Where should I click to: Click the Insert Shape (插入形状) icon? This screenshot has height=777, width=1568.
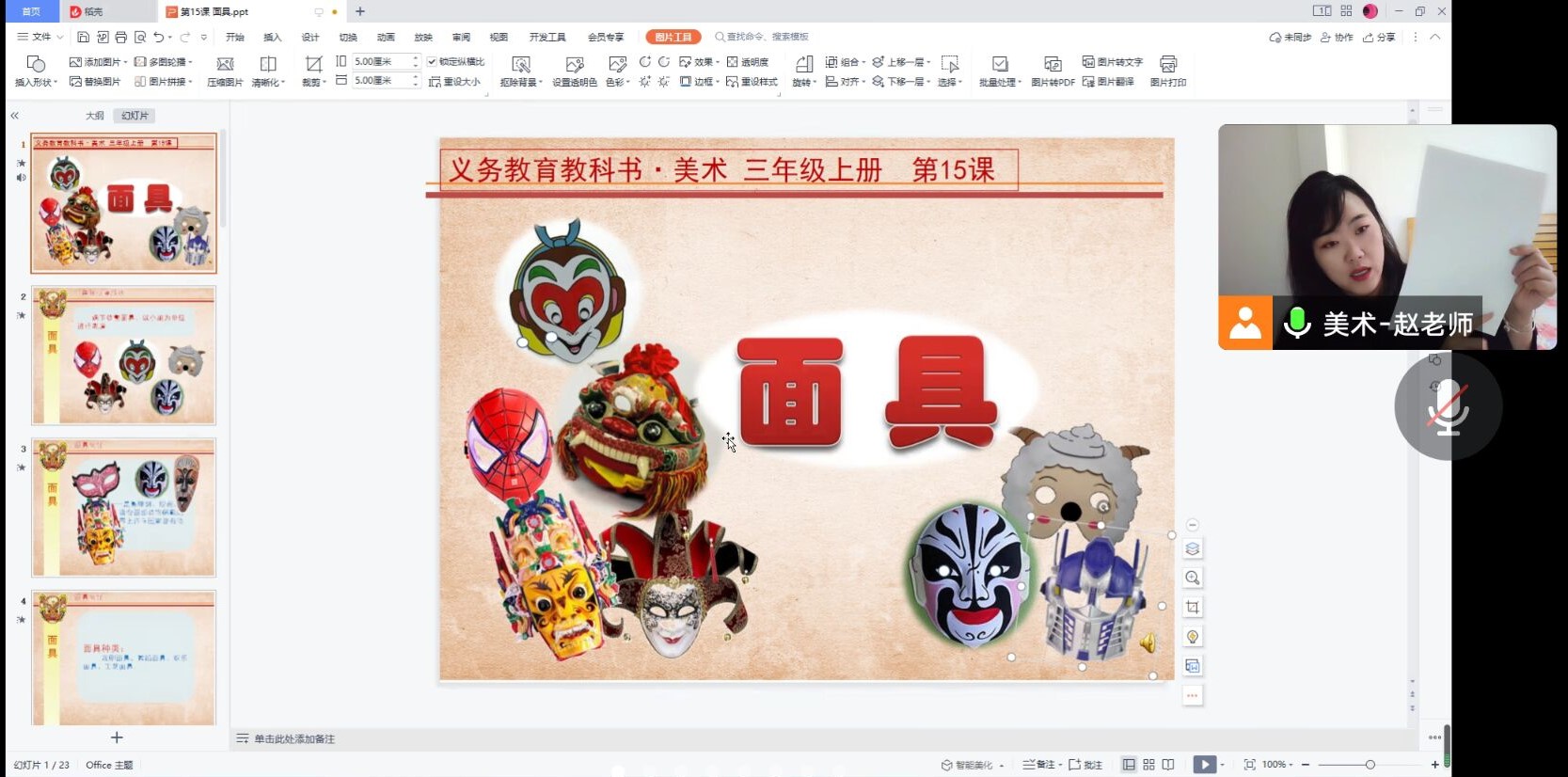point(36,64)
